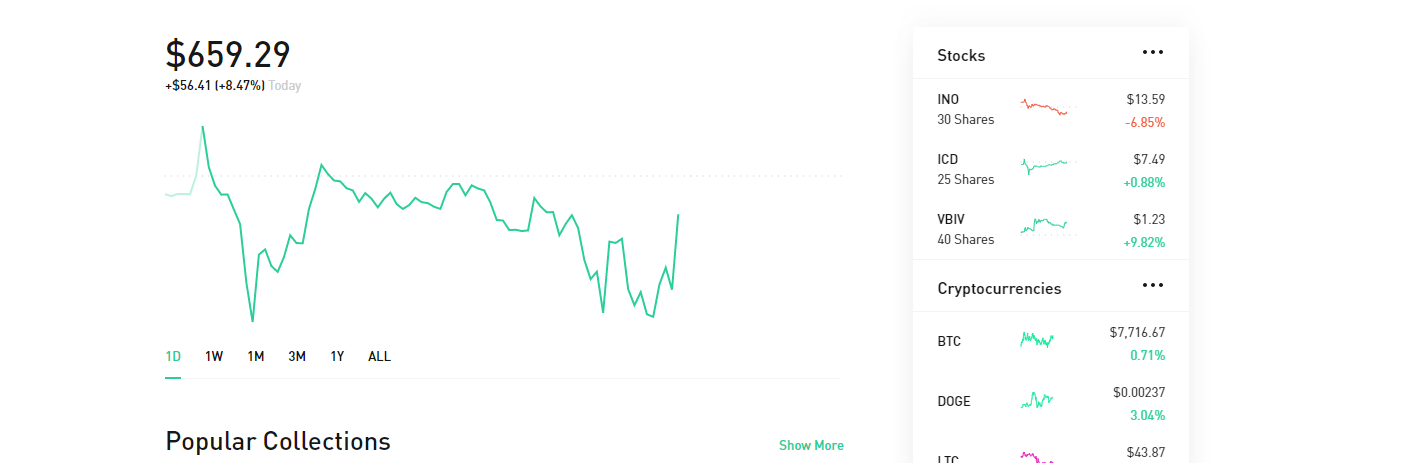Select the 1Y time range
This screenshot has width=1416, height=463.
(338, 356)
